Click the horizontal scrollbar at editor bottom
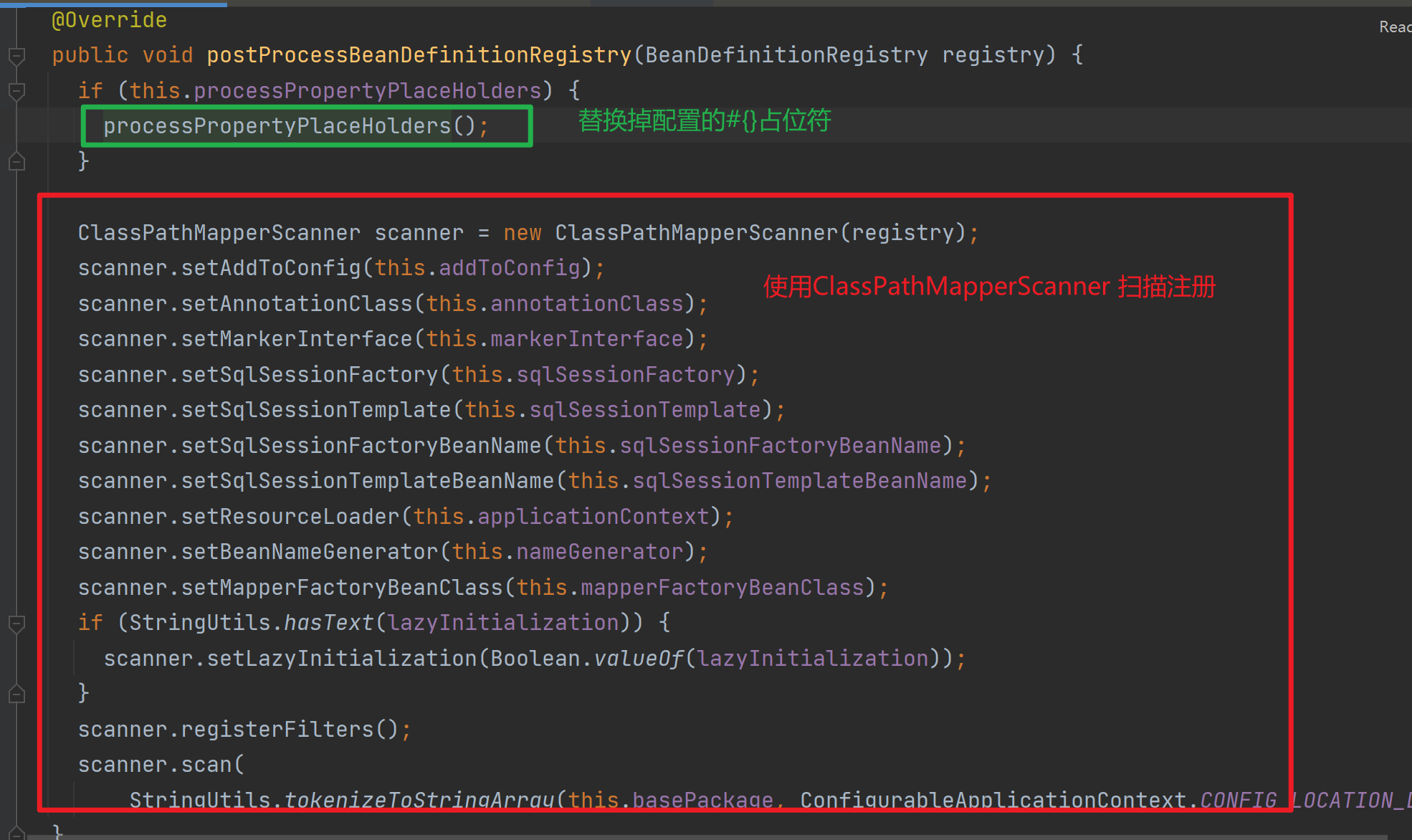 click(x=706, y=837)
